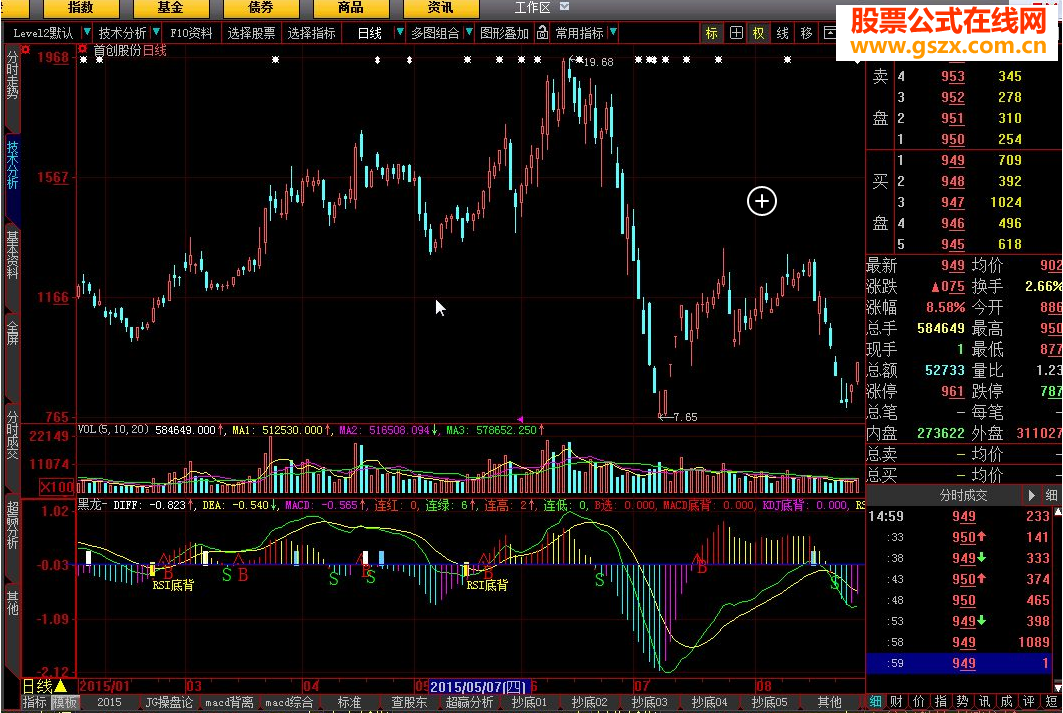Viewport: 1063px width, 713px height.
Task: Click the F10资料 button
Action: coord(191,33)
